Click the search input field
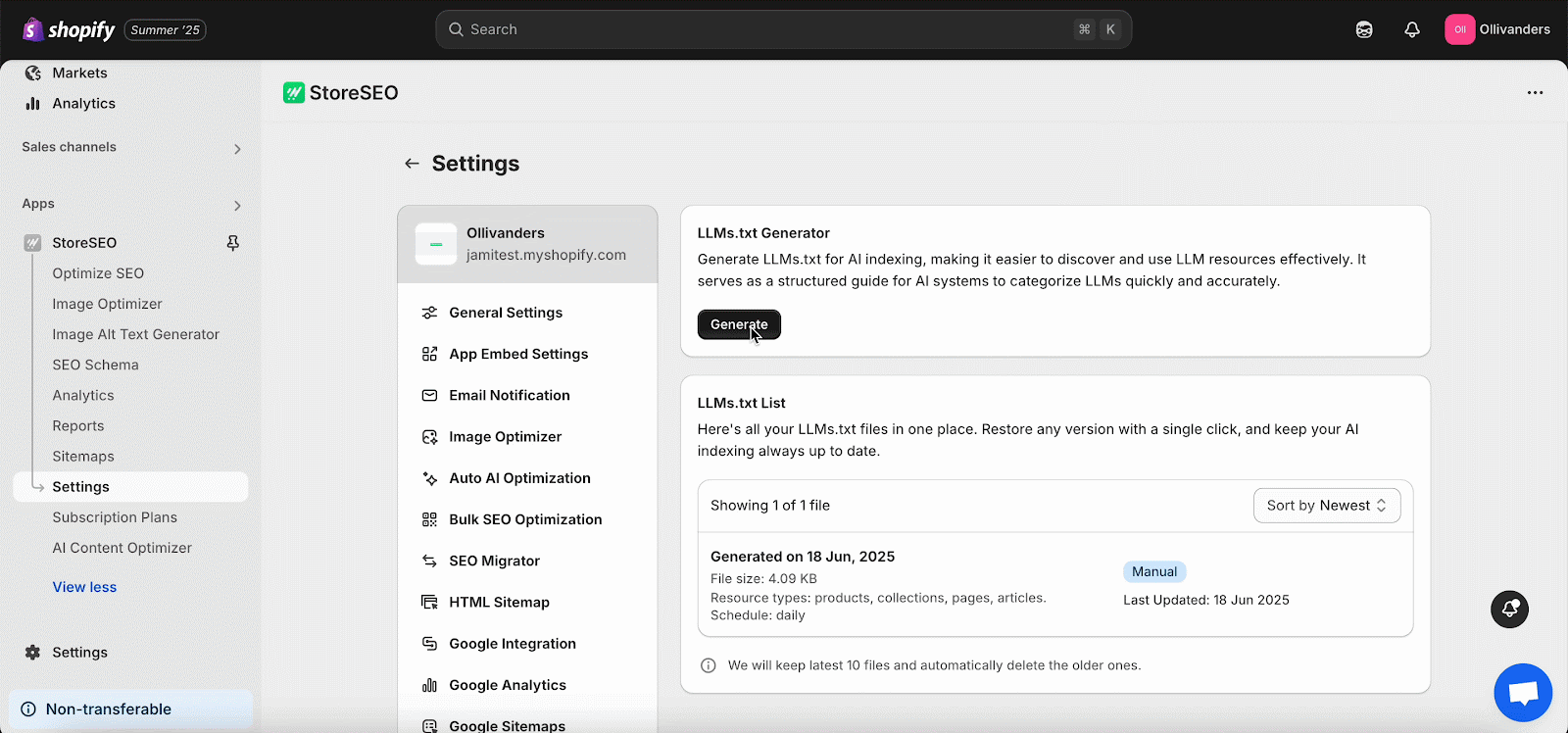 [784, 29]
